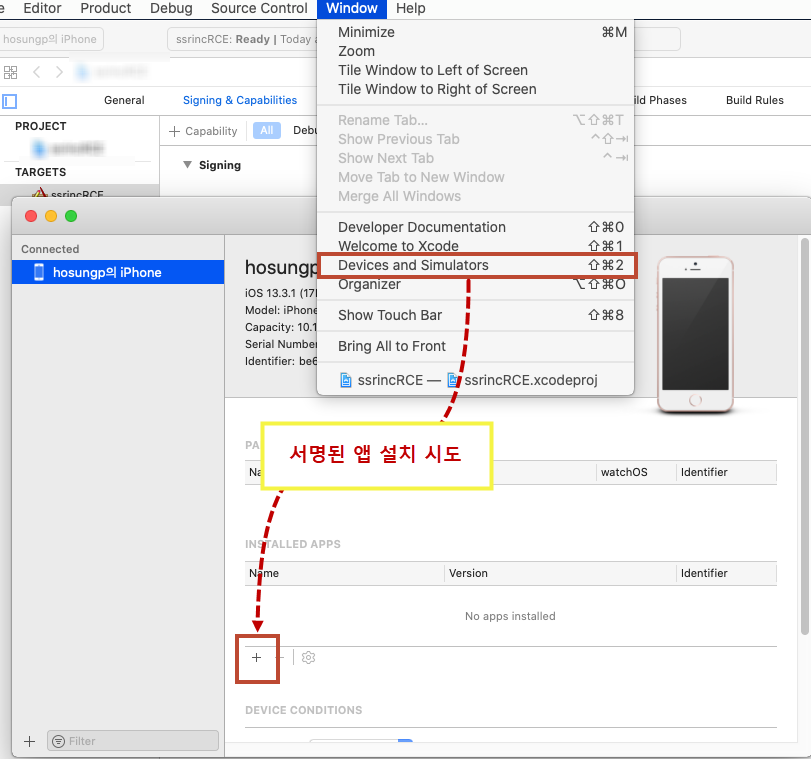Select Bring All to Front

point(475,346)
